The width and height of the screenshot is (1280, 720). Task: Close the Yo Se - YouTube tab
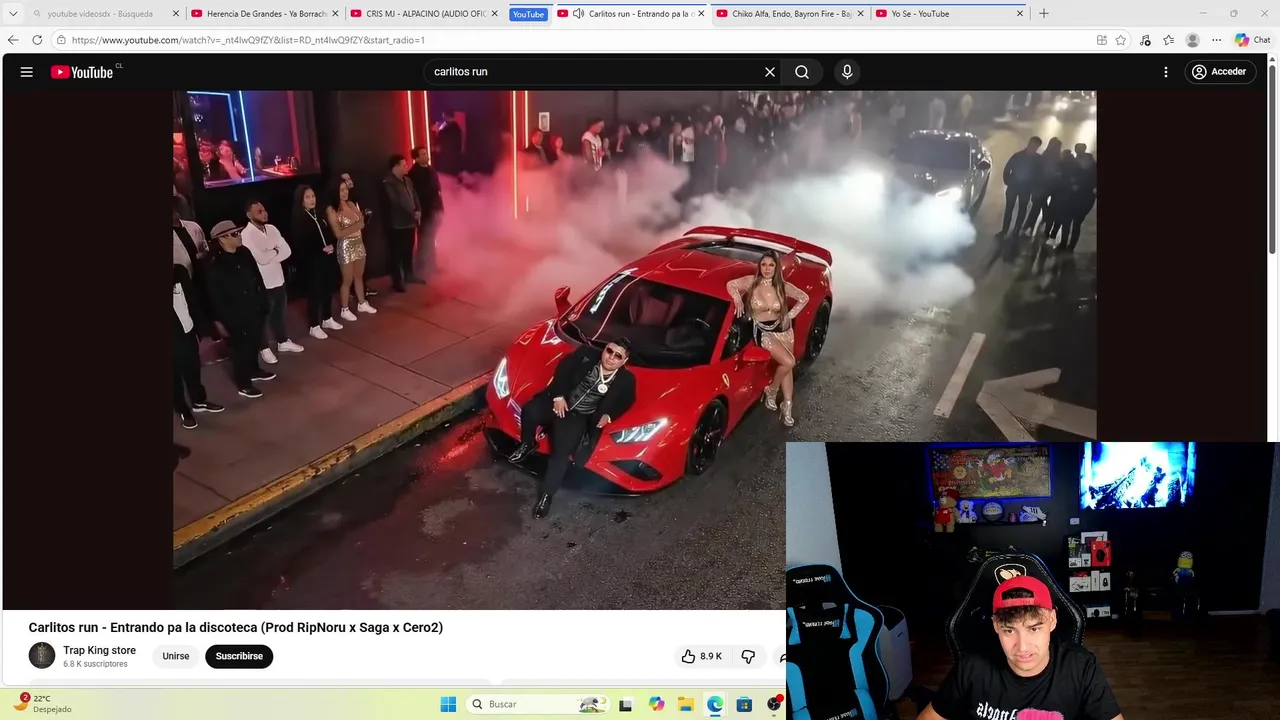1020,14
